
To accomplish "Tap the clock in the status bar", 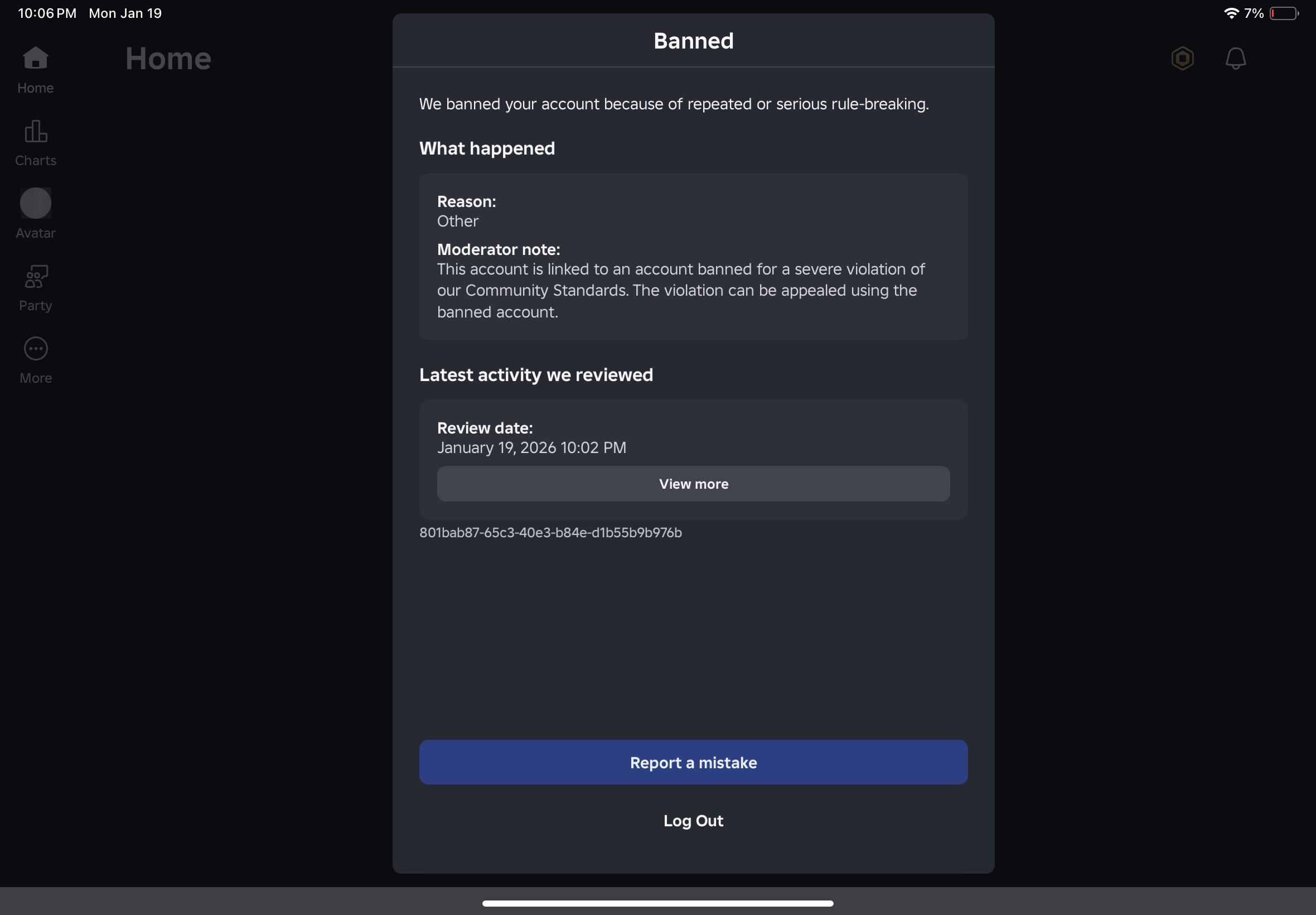I will [46, 13].
